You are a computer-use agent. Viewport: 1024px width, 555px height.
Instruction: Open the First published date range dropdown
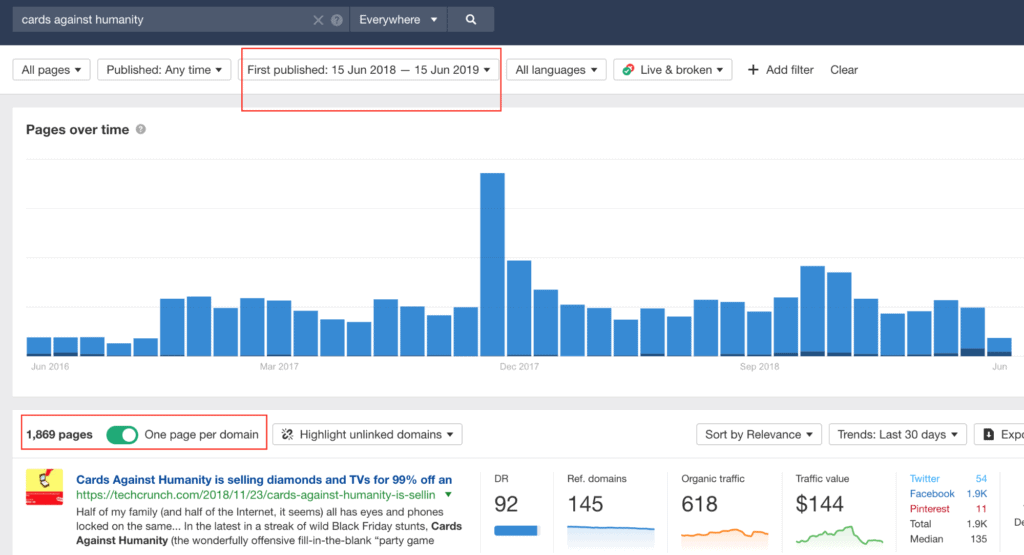click(369, 70)
